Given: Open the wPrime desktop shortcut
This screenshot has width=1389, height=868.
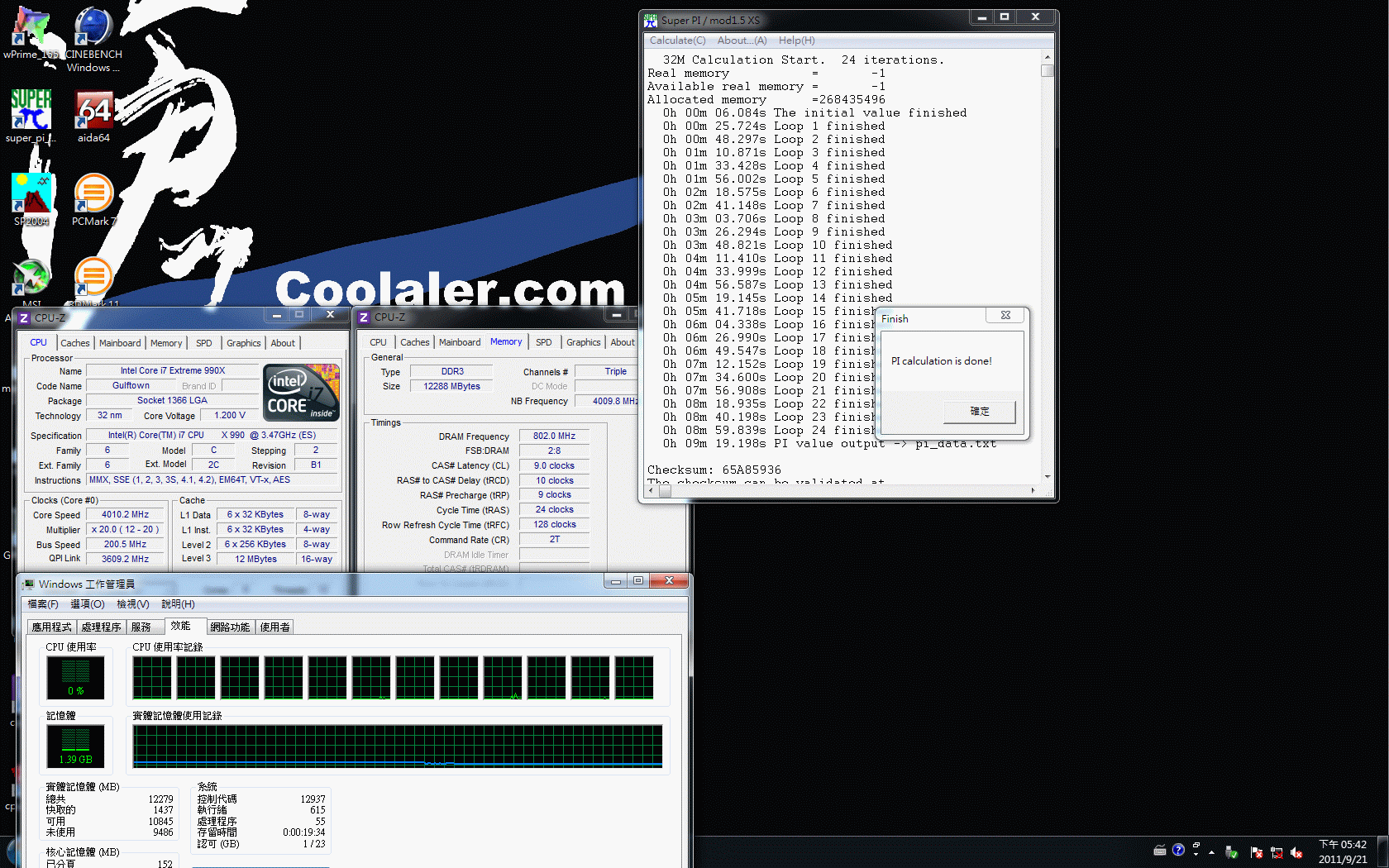Looking at the screenshot, I should [31, 33].
